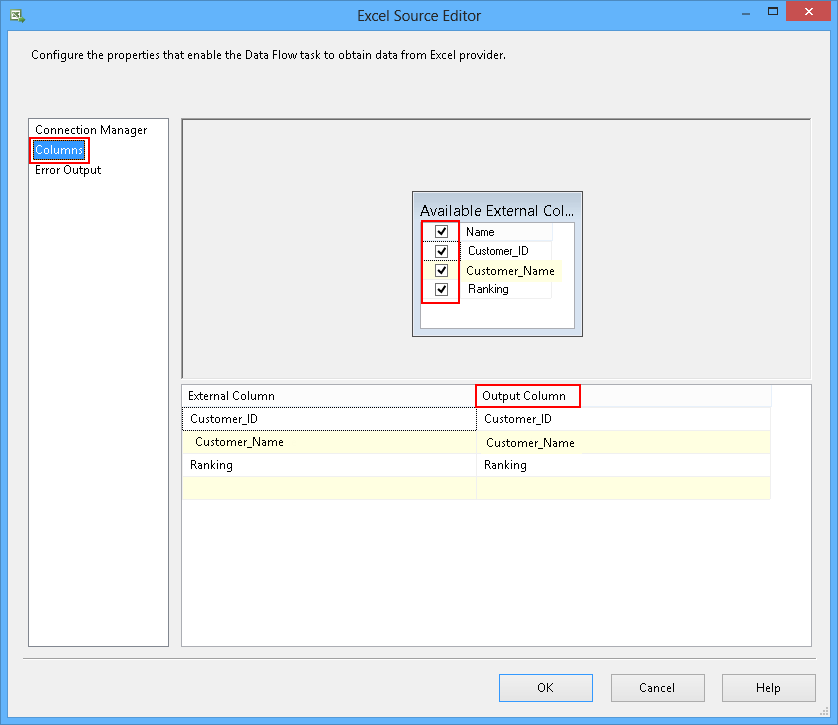This screenshot has height=725, width=838.
Task: Click the Excel Source Editor title bar icon
Action: click(x=17, y=15)
